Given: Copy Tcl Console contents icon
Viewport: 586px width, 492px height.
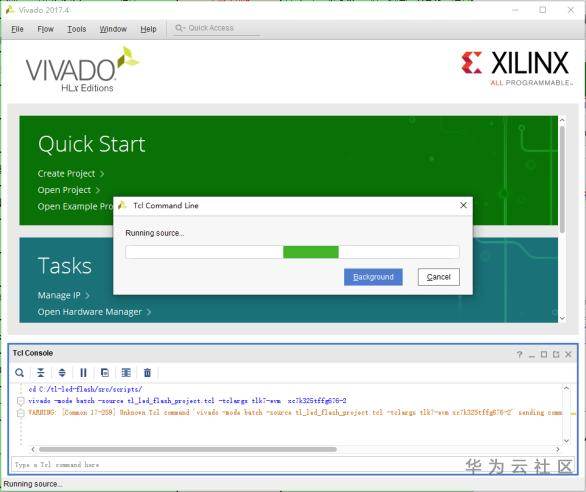Looking at the screenshot, I should coord(105,373).
